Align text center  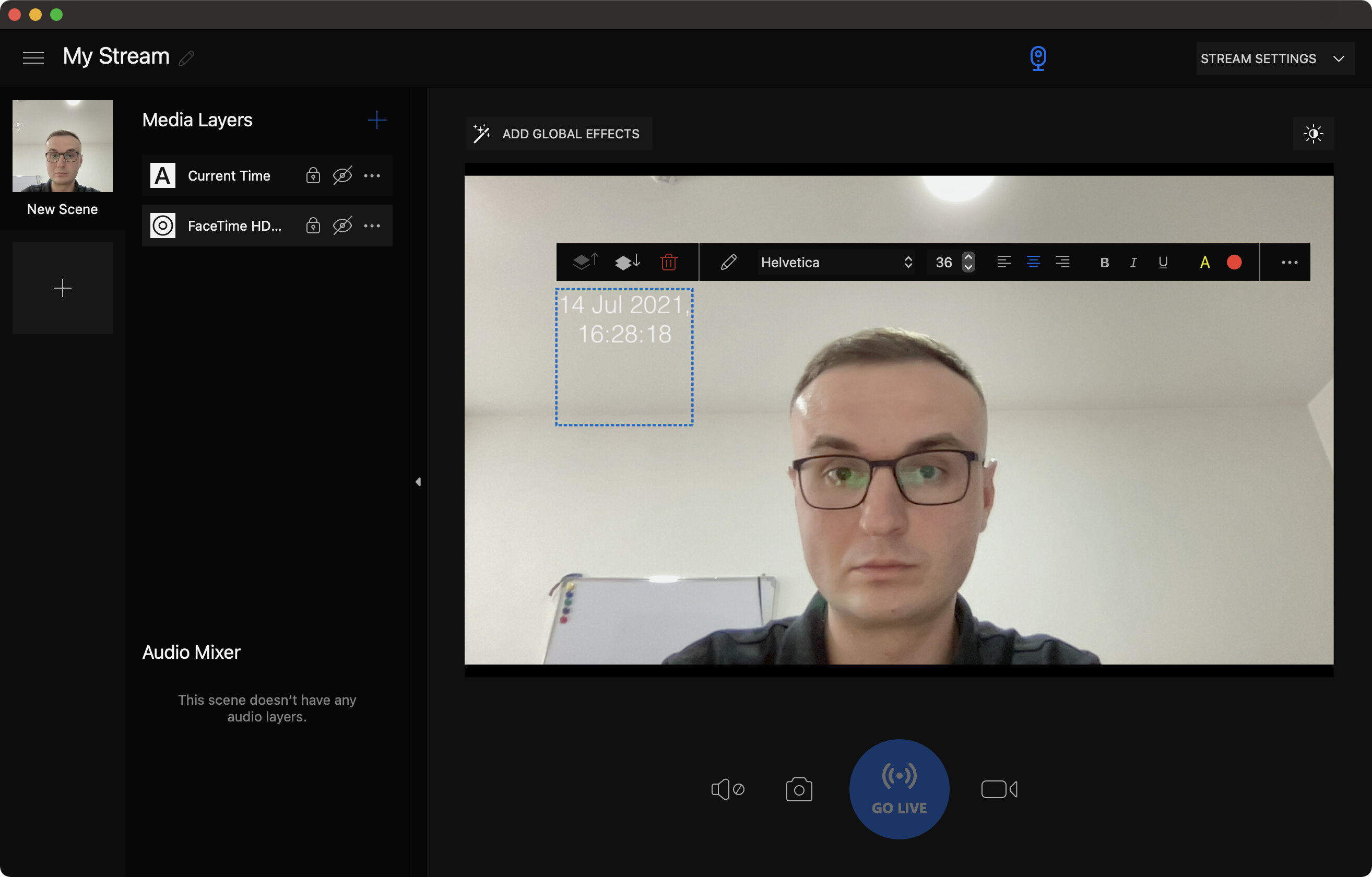pos(1034,262)
